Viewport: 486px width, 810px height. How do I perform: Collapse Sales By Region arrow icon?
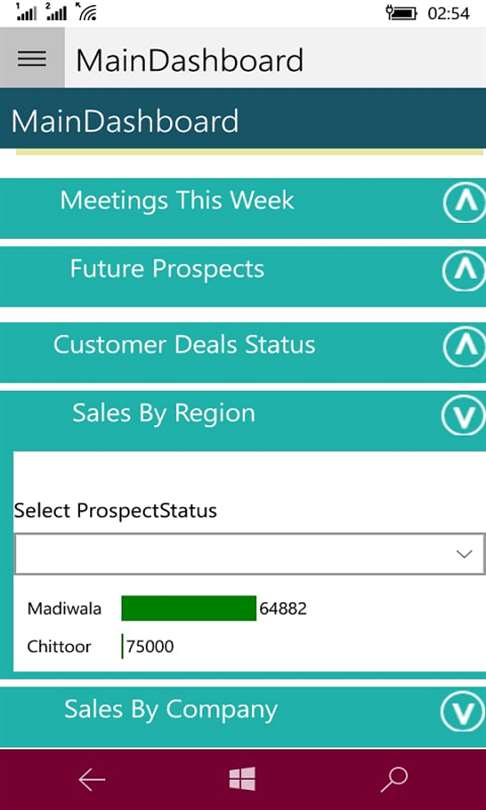463,415
